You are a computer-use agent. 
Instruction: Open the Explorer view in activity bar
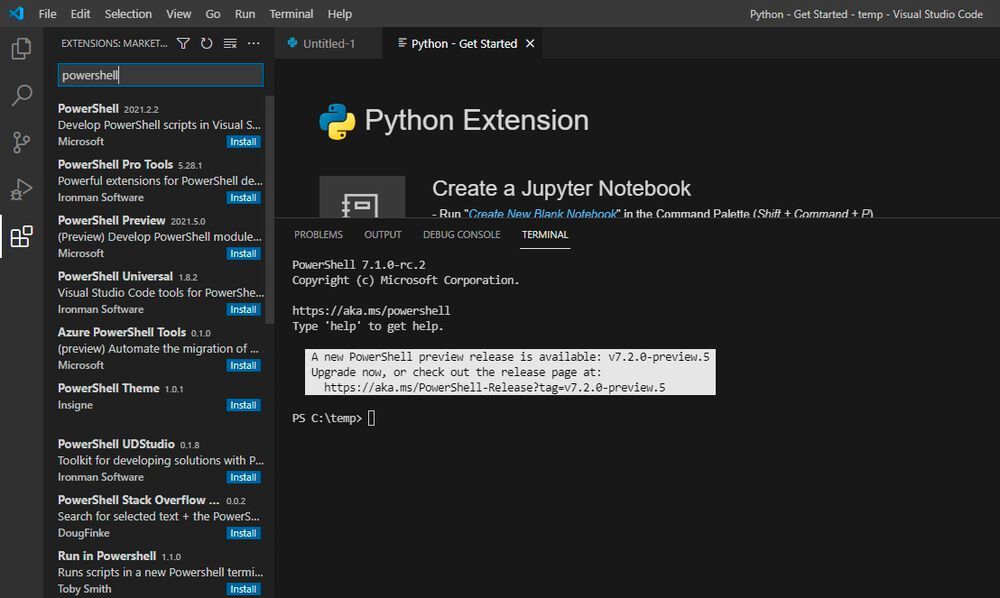[x=21, y=48]
